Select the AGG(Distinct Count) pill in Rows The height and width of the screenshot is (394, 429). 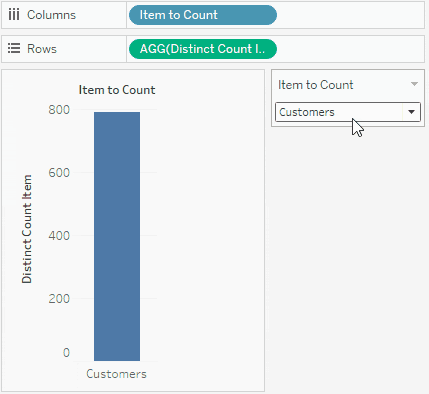click(203, 49)
